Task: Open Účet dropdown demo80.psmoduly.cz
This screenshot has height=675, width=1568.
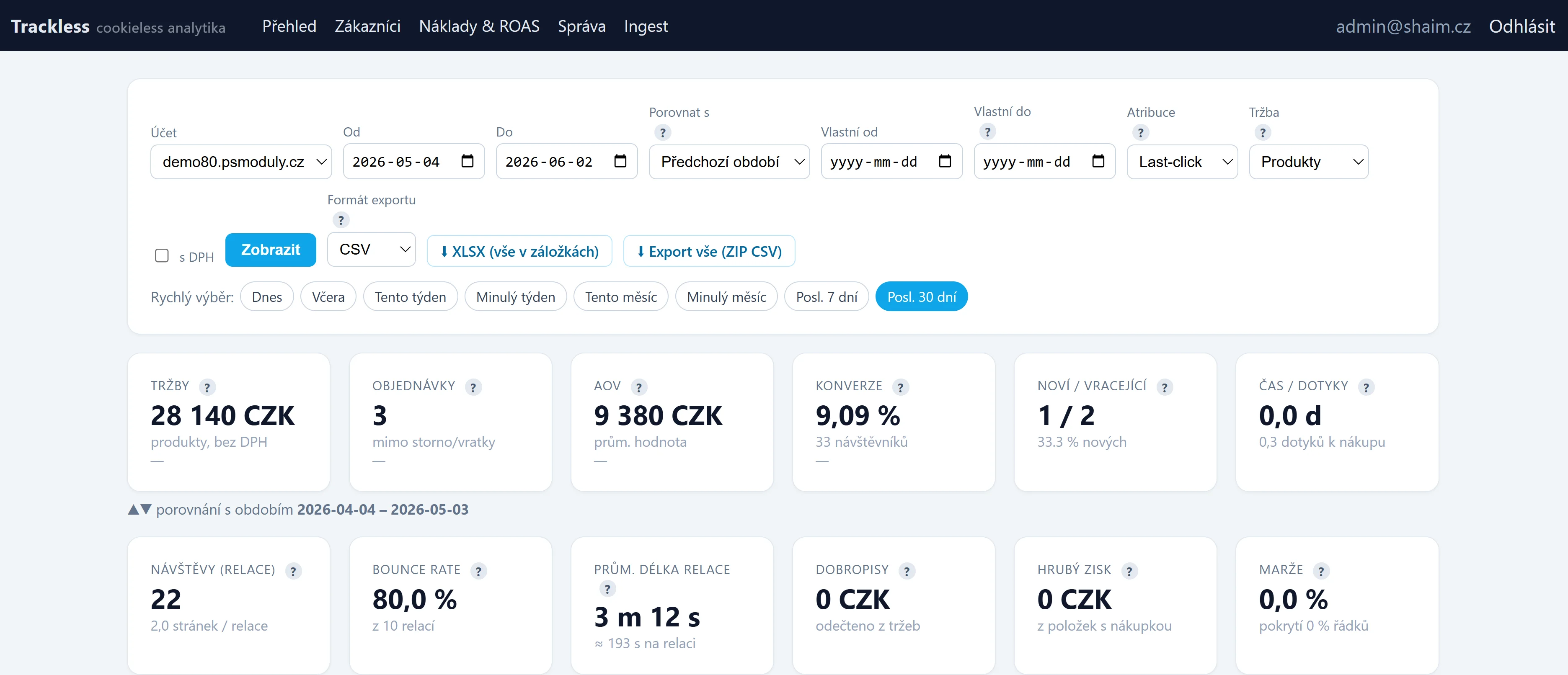Action: pyautogui.click(x=241, y=162)
